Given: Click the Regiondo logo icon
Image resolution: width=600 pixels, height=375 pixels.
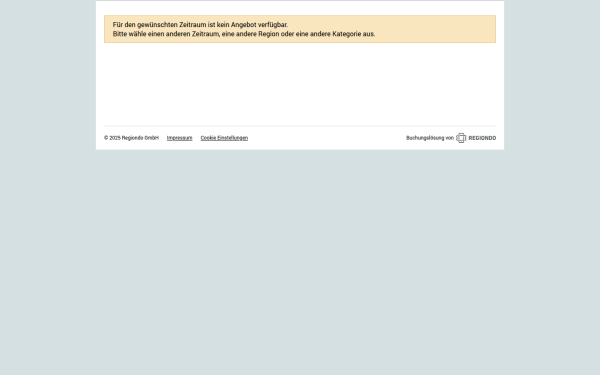Looking at the screenshot, I should [x=461, y=138].
